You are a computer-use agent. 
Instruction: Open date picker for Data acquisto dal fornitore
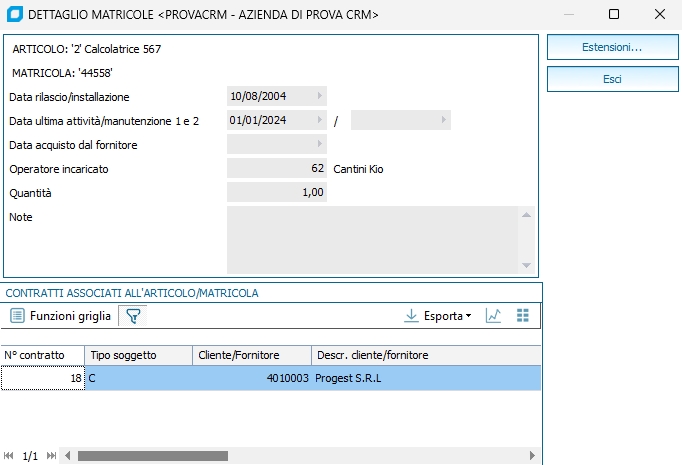(x=320, y=144)
